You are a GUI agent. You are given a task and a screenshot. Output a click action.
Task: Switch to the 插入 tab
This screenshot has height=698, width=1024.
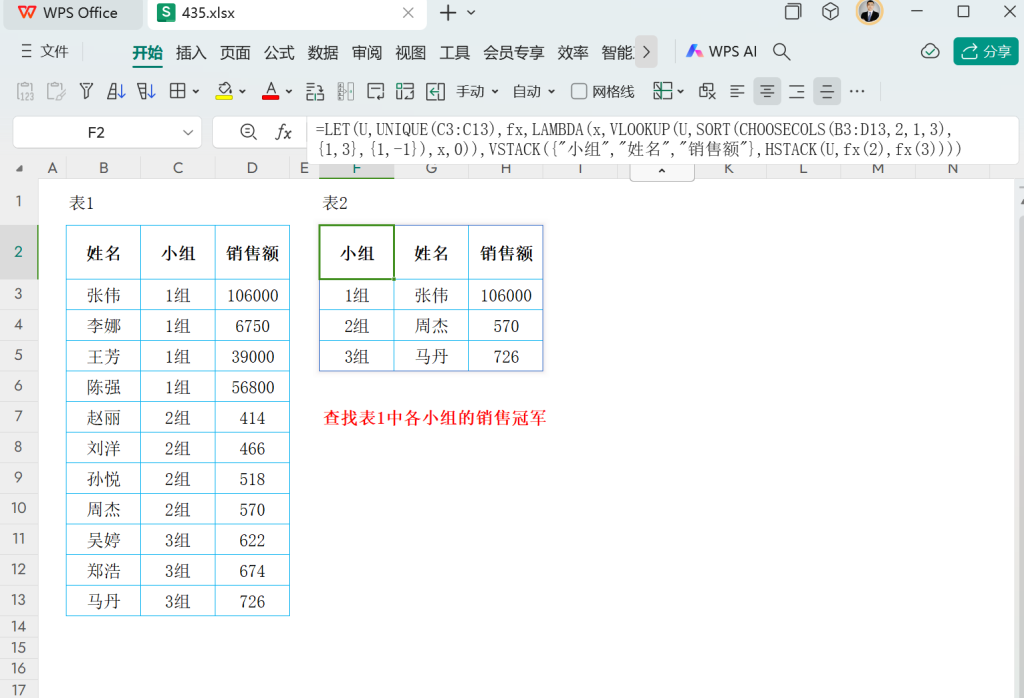point(191,52)
